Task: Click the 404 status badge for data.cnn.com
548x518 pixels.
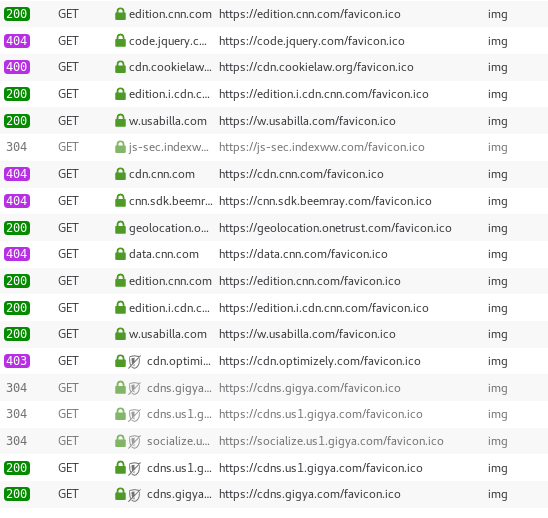Action: pyautogui.click(x=17, y=254)
